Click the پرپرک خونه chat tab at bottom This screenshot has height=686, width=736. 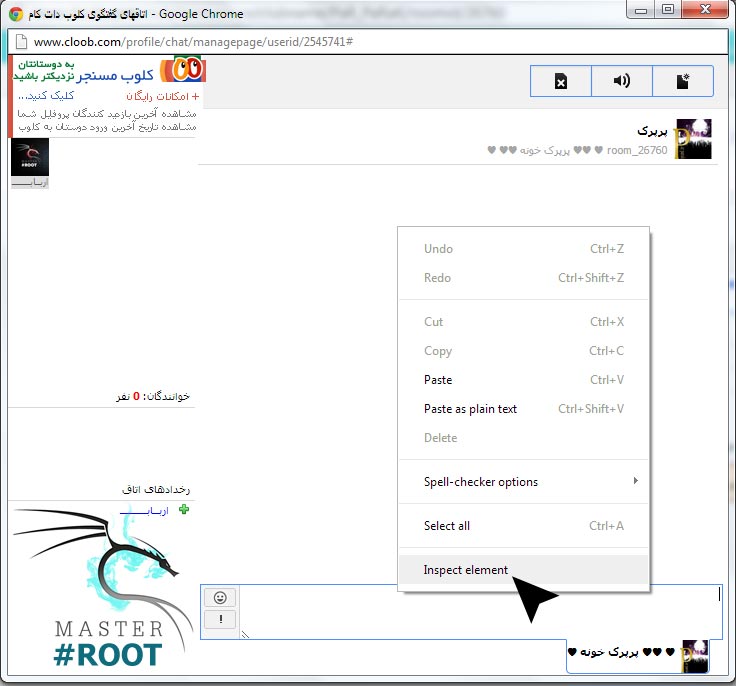coord(638,655)
